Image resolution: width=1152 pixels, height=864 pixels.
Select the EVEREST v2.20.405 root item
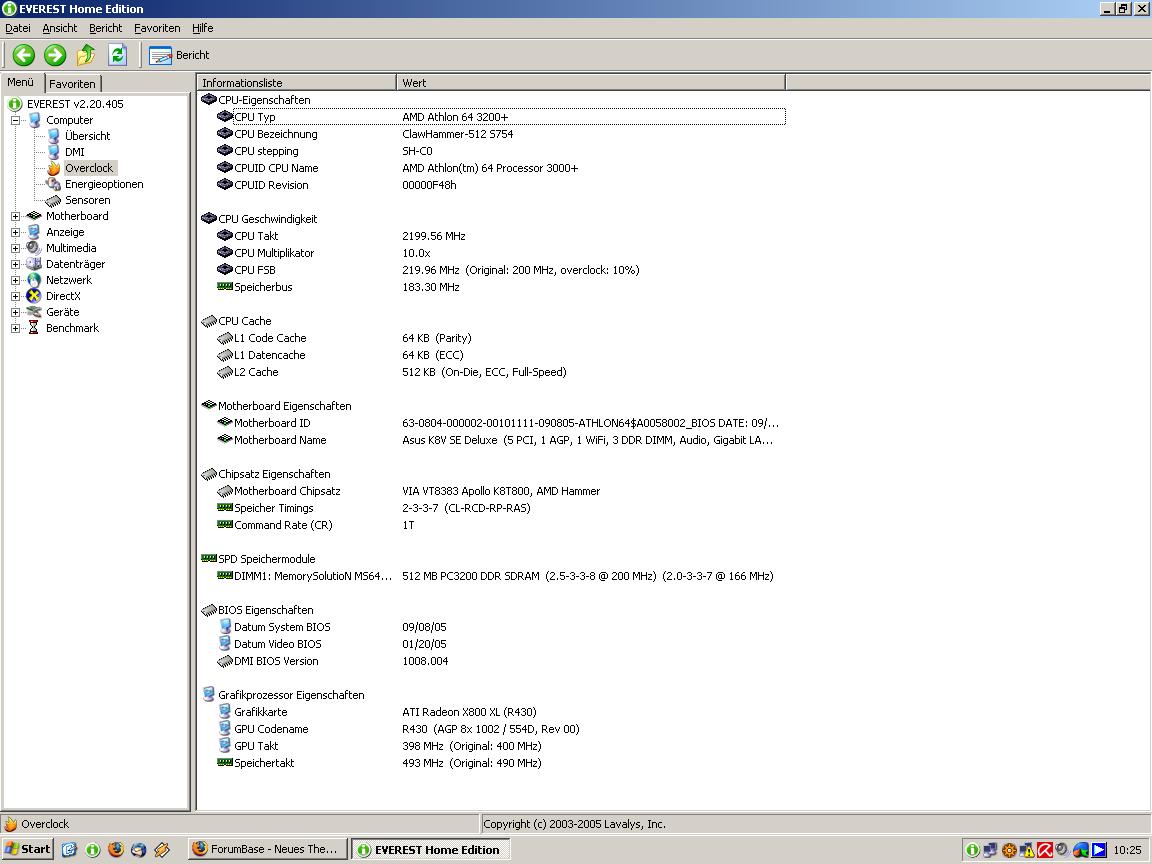pos(75,104)
